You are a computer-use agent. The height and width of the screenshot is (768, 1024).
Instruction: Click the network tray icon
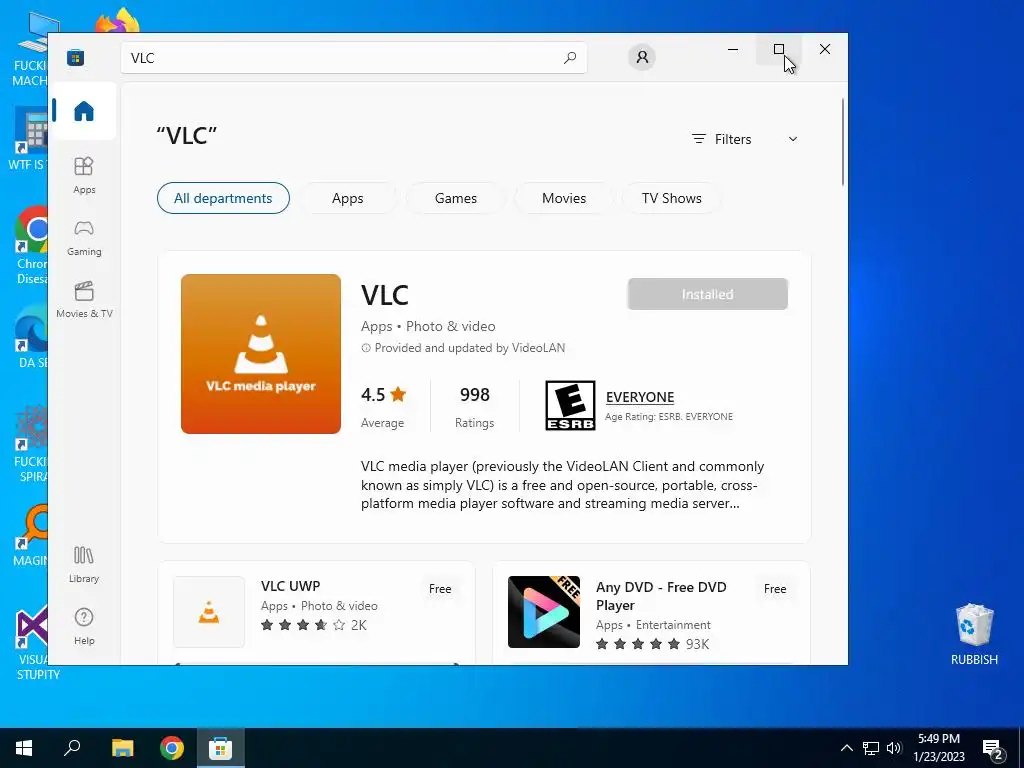871,748
